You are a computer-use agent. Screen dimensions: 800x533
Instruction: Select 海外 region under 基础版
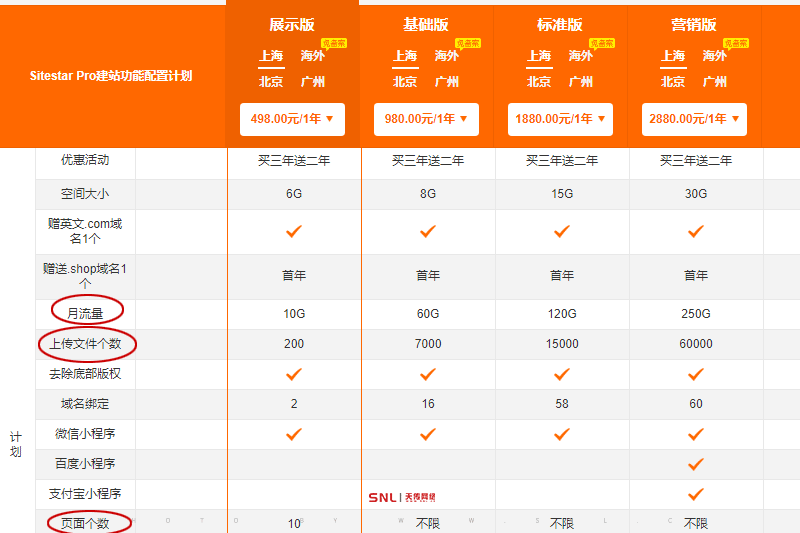446,56
